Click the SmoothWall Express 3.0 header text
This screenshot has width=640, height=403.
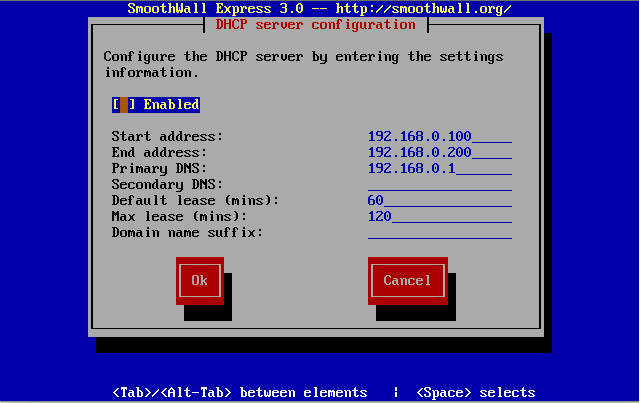click(319, 8)
